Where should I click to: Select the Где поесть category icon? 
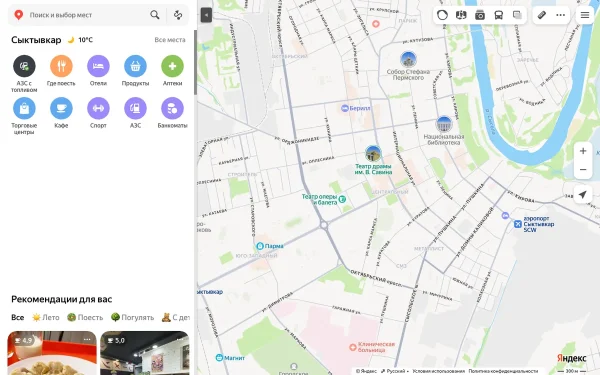pyautogui.click(x=61, y=66)
